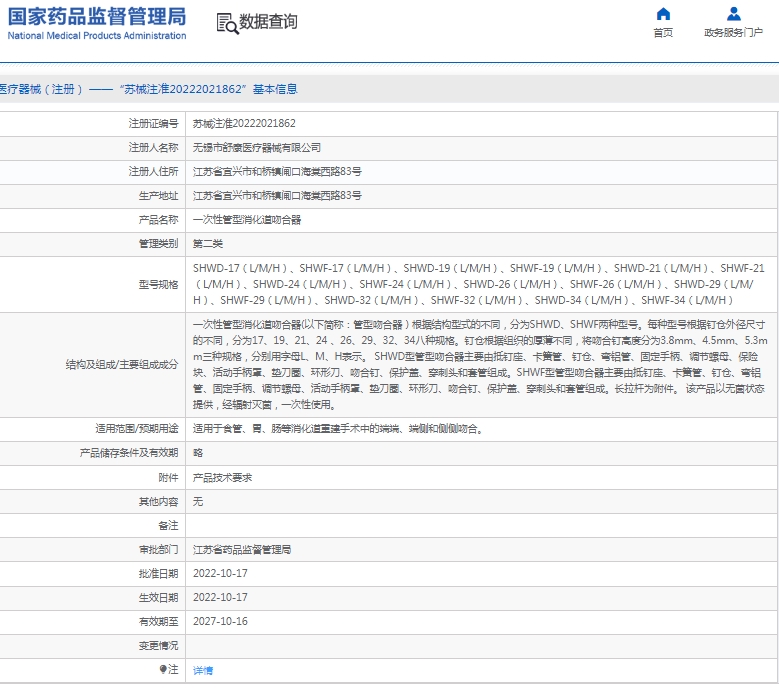The height and width of the screenshot is (689, 779).
Task: Click 其他内容 value 无
Action: click(x=198, y=502)
